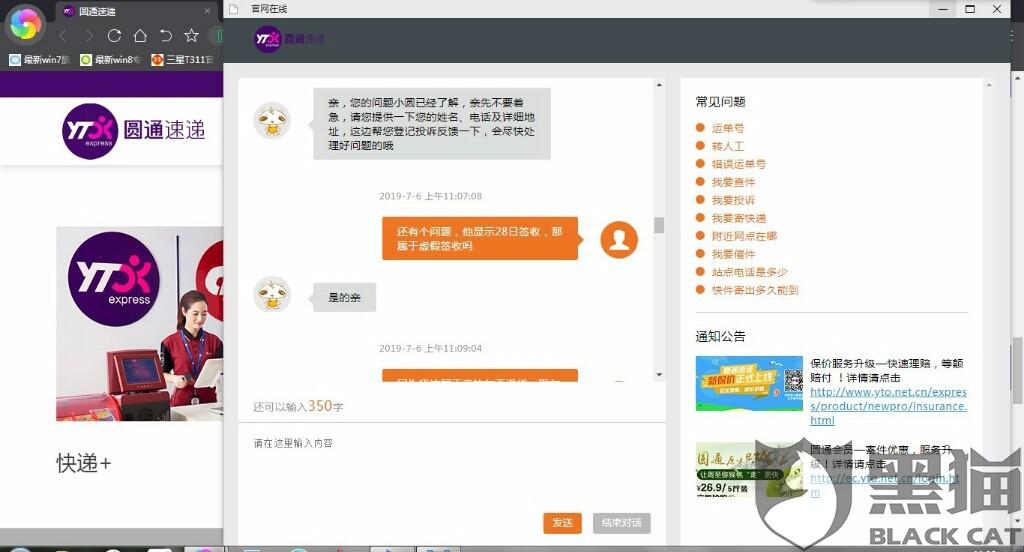This screenshot has width=1024, height=552.
Task: Click the 圆通速递 logo on the background page
Action: click(133, 131)
